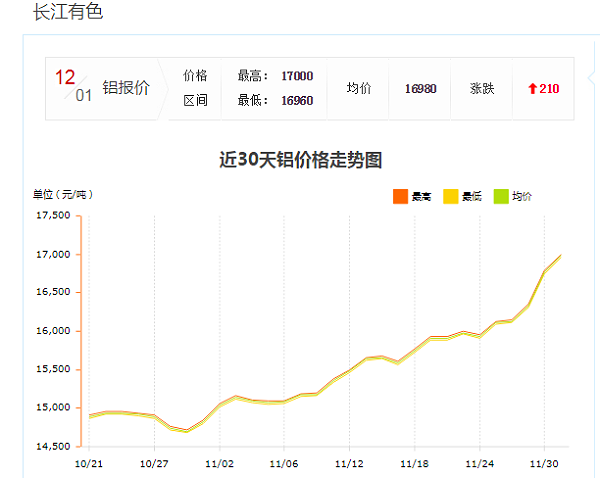Click the 14,500 y-axis label
This screenshot has width=600, height=478.
53,446
